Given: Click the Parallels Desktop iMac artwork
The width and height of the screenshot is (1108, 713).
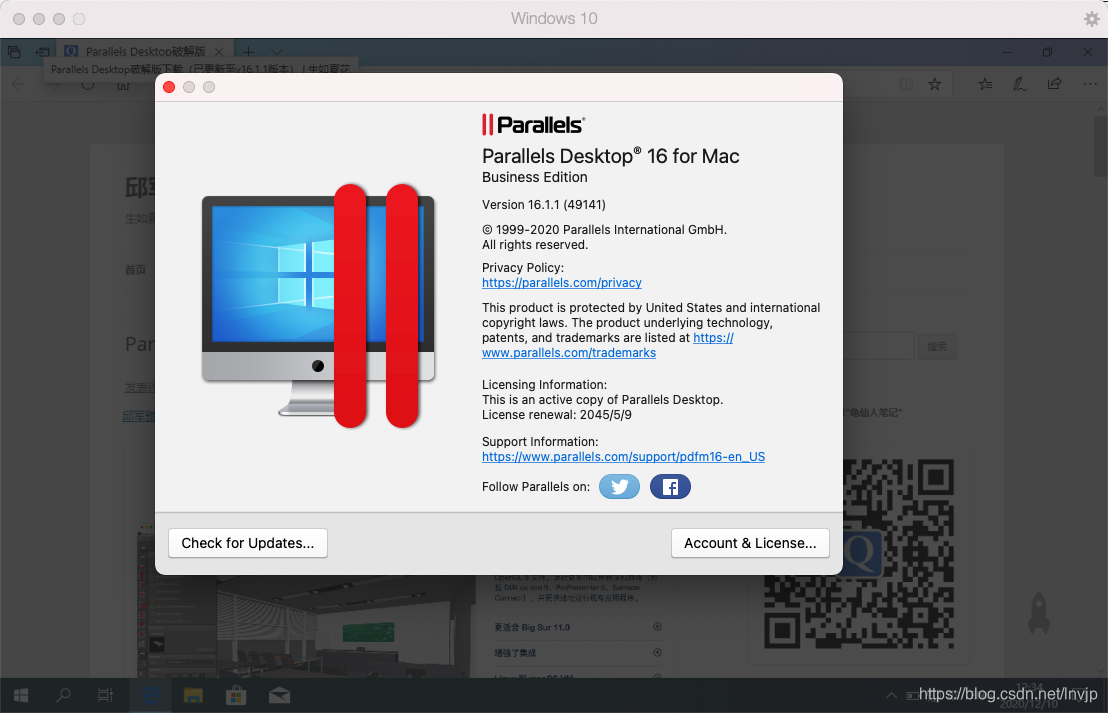Looking at the screenshot, I should [x=318, y=306].
